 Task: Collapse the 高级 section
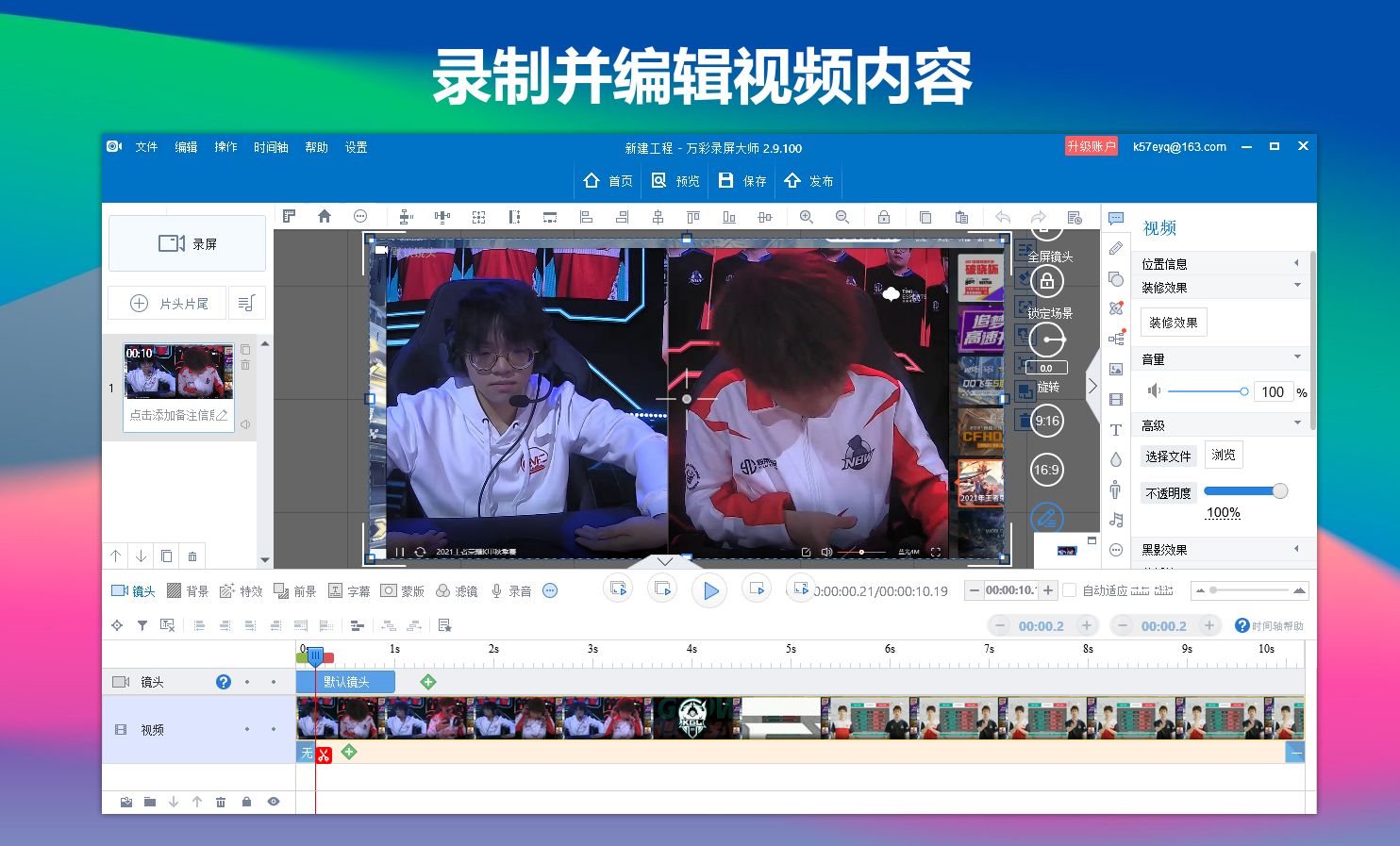(1220, 425)
